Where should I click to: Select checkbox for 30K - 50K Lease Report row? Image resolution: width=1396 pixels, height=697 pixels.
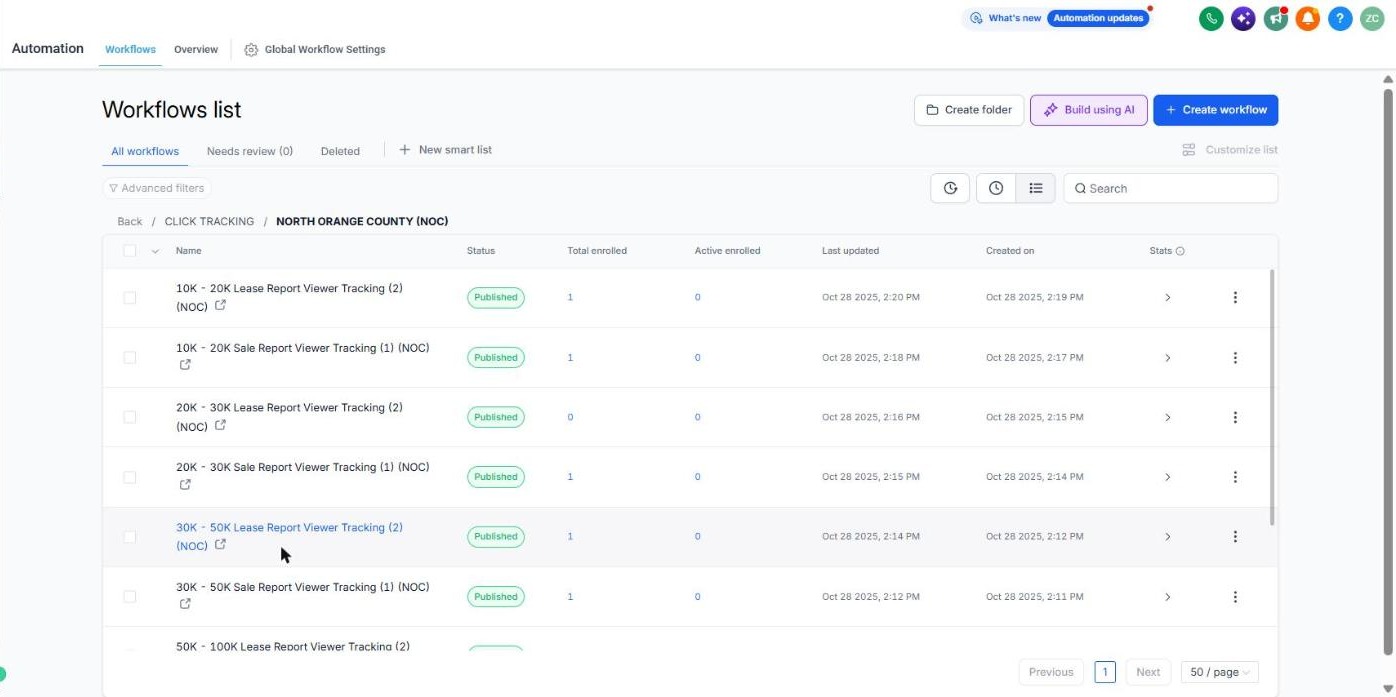point(130,537)
